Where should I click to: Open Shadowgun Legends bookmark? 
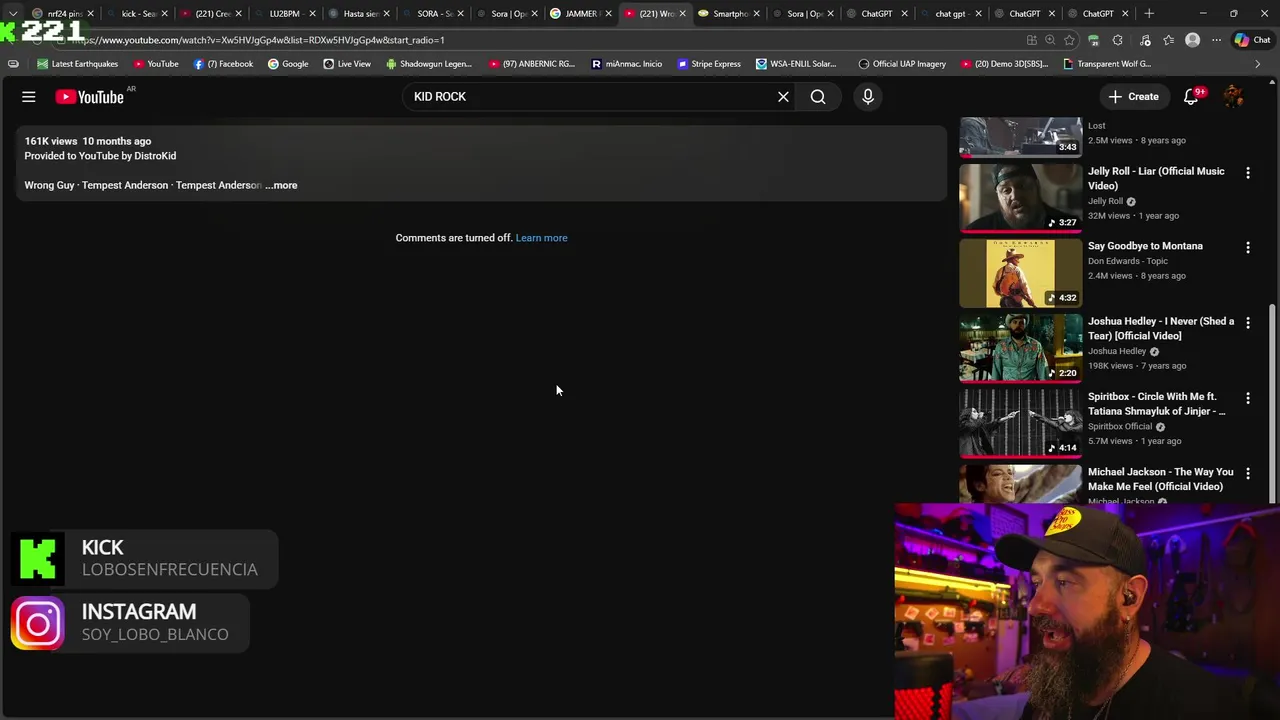[x=429, y=64]
